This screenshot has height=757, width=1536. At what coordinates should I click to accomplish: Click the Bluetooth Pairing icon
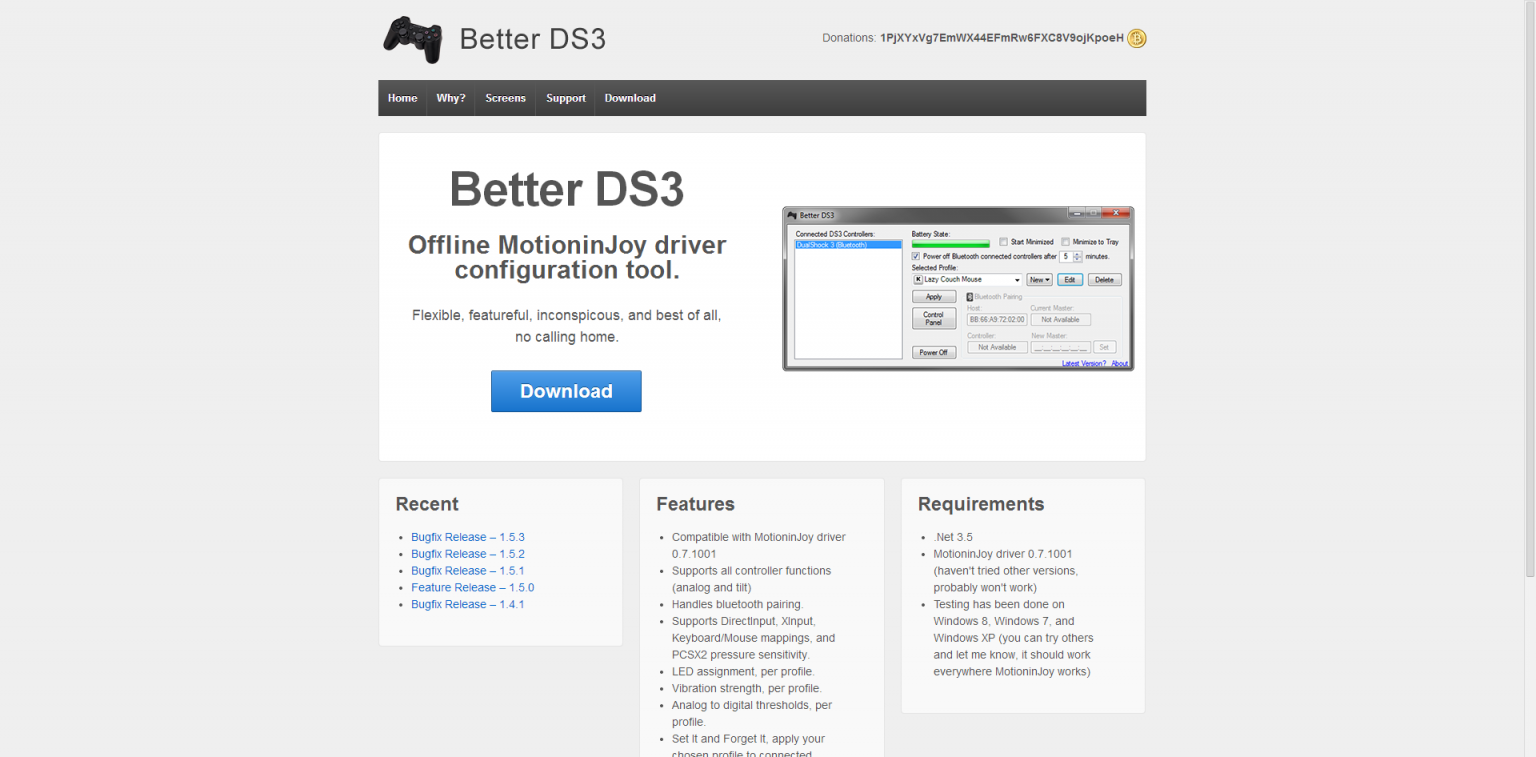point(970,297)
